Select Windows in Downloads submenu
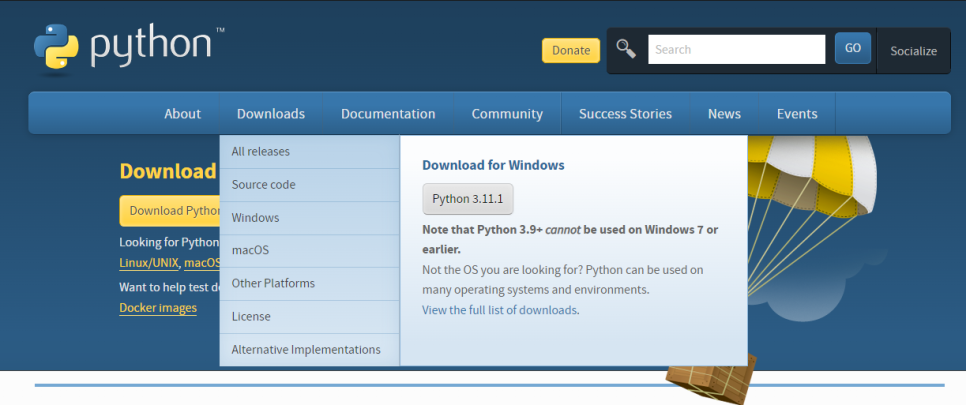966x405 pixels. pyautogui.click(x=309, y=218)
